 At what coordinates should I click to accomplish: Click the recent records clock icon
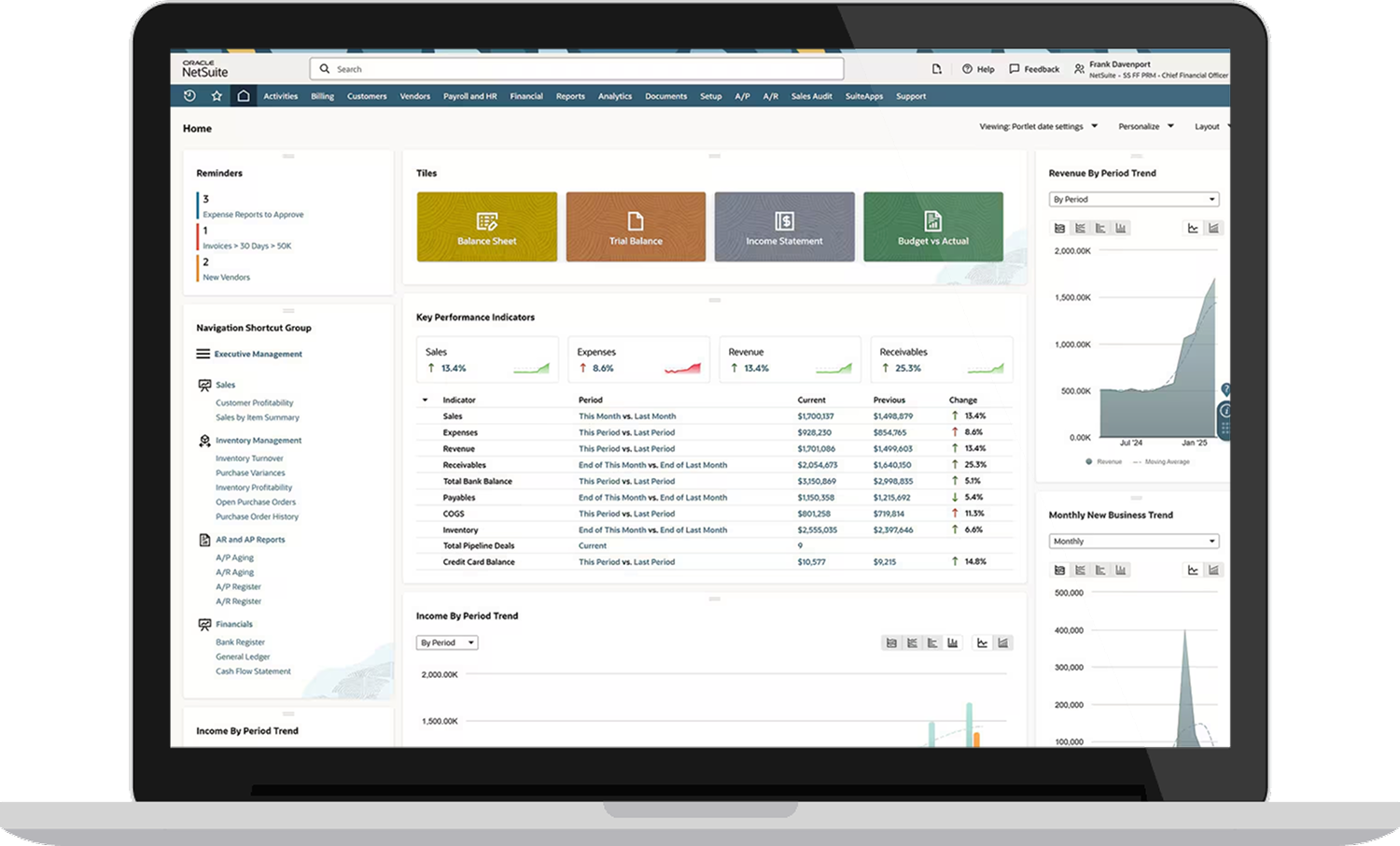(189, 95)
